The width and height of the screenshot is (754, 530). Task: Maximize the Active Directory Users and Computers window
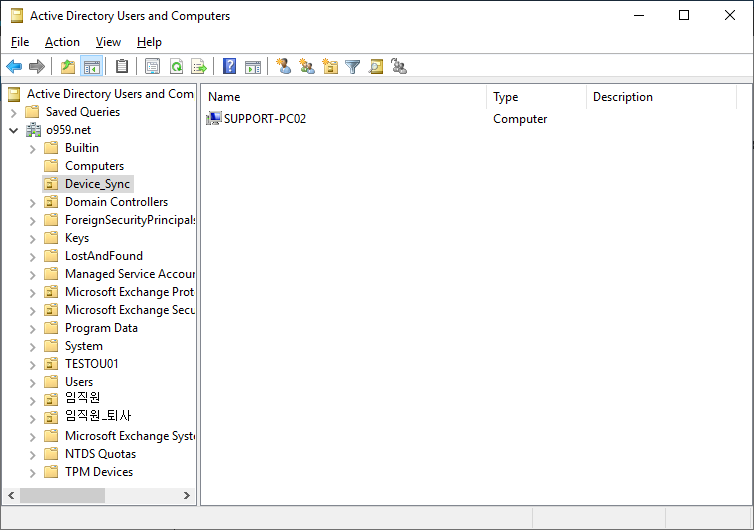684,15
